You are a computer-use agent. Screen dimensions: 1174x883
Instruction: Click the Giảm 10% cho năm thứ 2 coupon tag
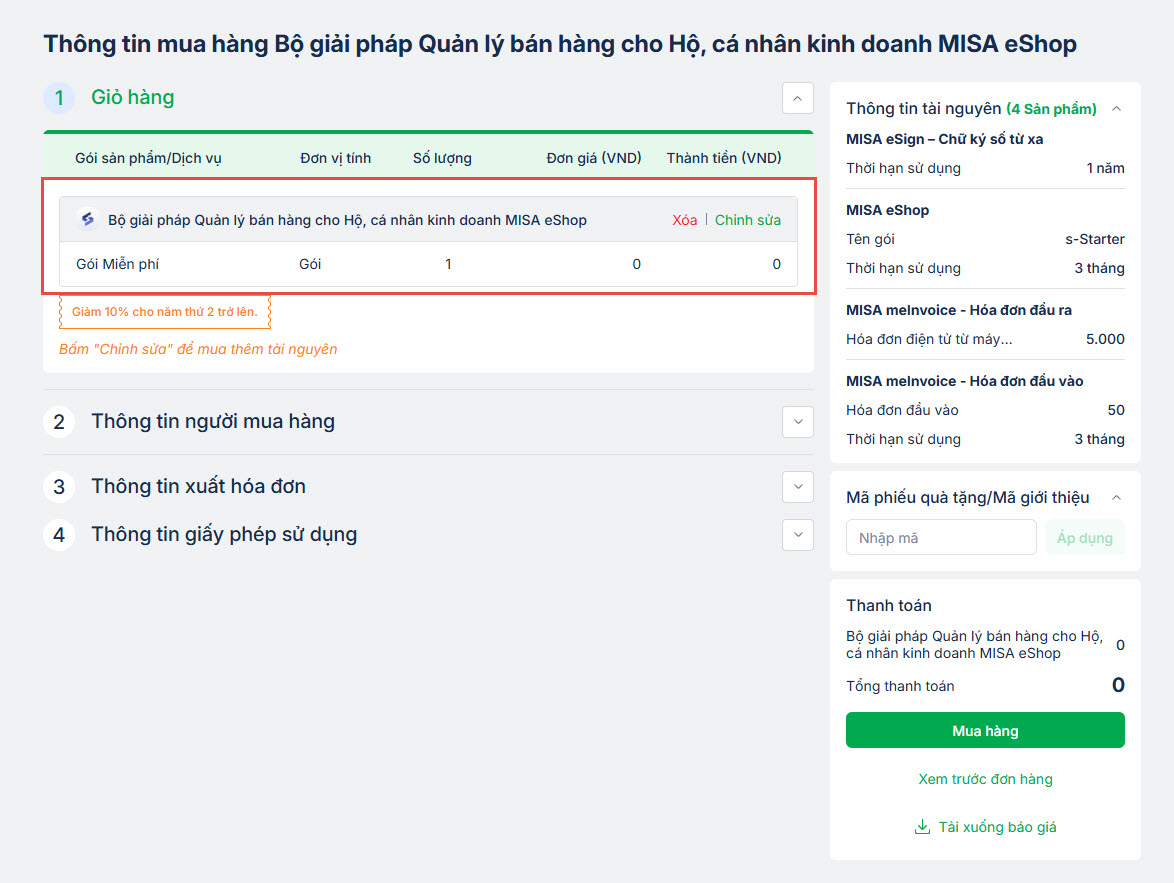pos(165,312)
